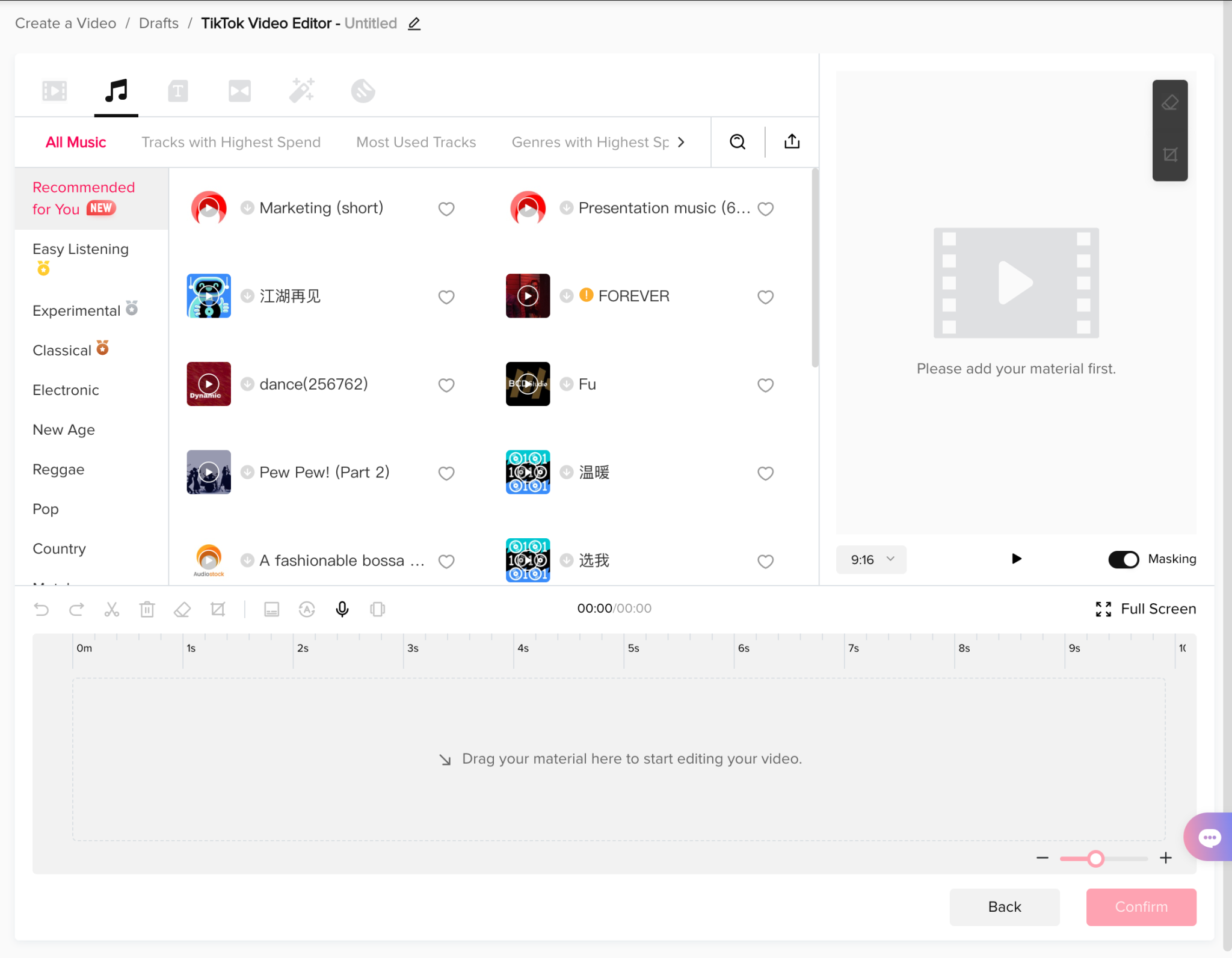Favorite the Pew Pew! (Part 2) track

pos(446,473)
